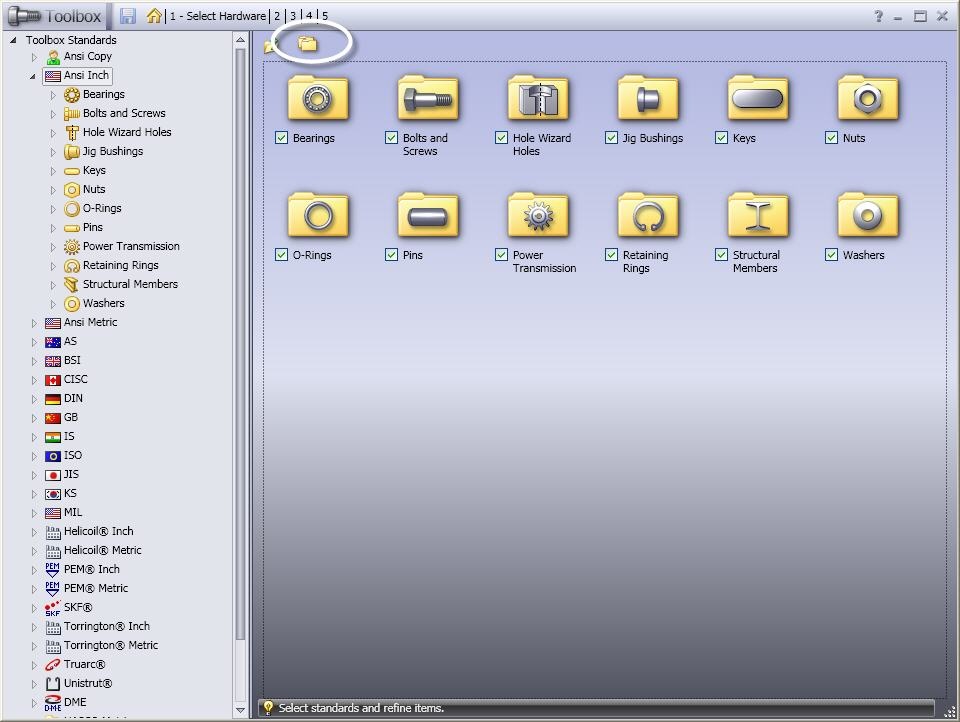Open the Jig Bushings folder icon
The height and width of the screenshot is (722, 960).
click(648, 98)
